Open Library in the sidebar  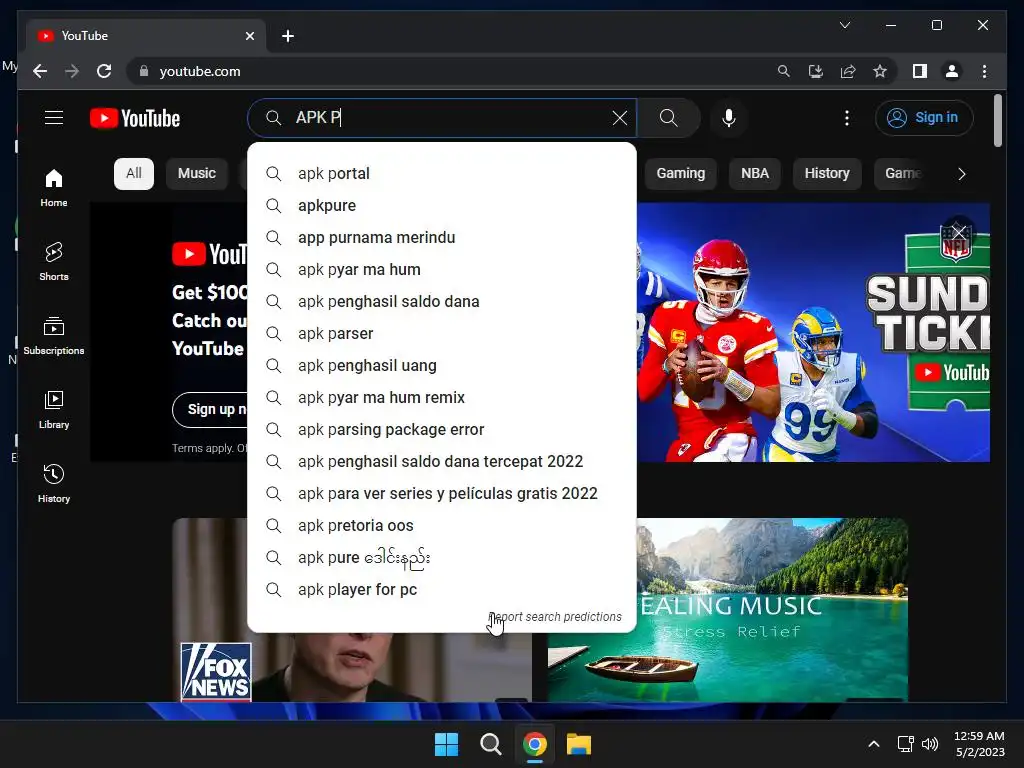tap(54, 409)
